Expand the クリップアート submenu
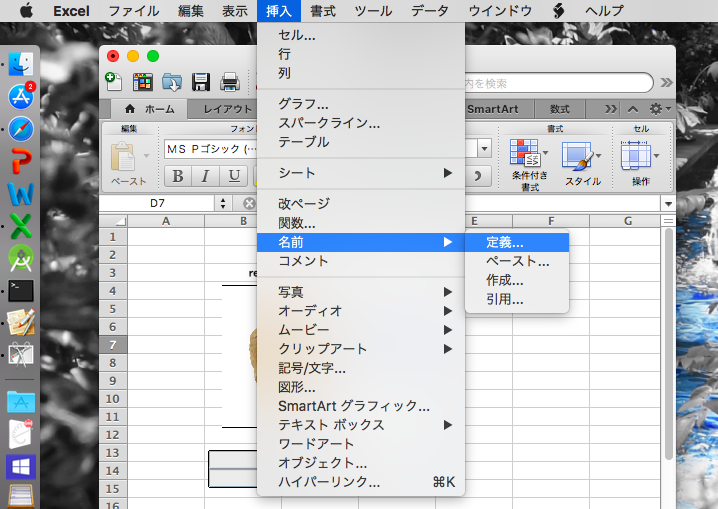Viewport: 718px width, 509px height. pyautogui.click(x=360, y=349)
